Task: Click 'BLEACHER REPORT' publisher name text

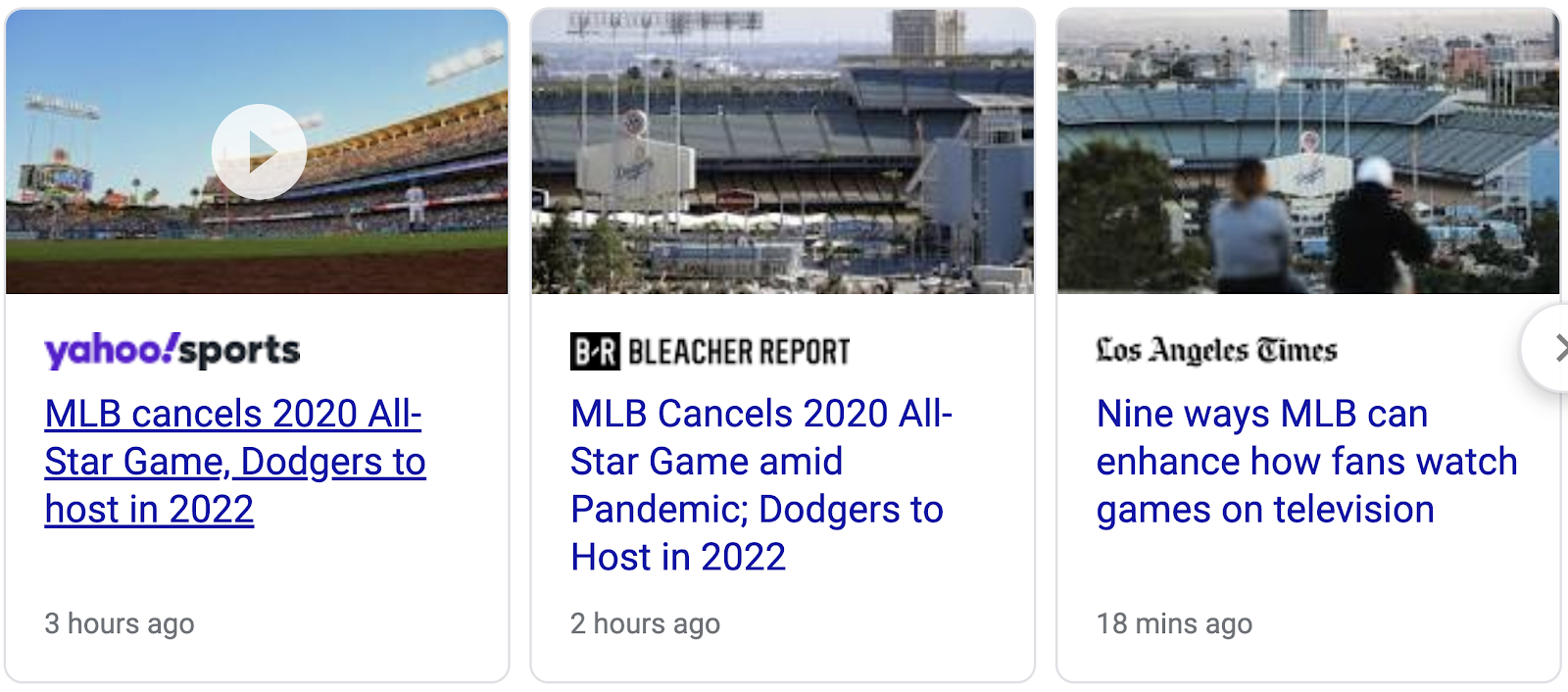Action: [739, 352]
